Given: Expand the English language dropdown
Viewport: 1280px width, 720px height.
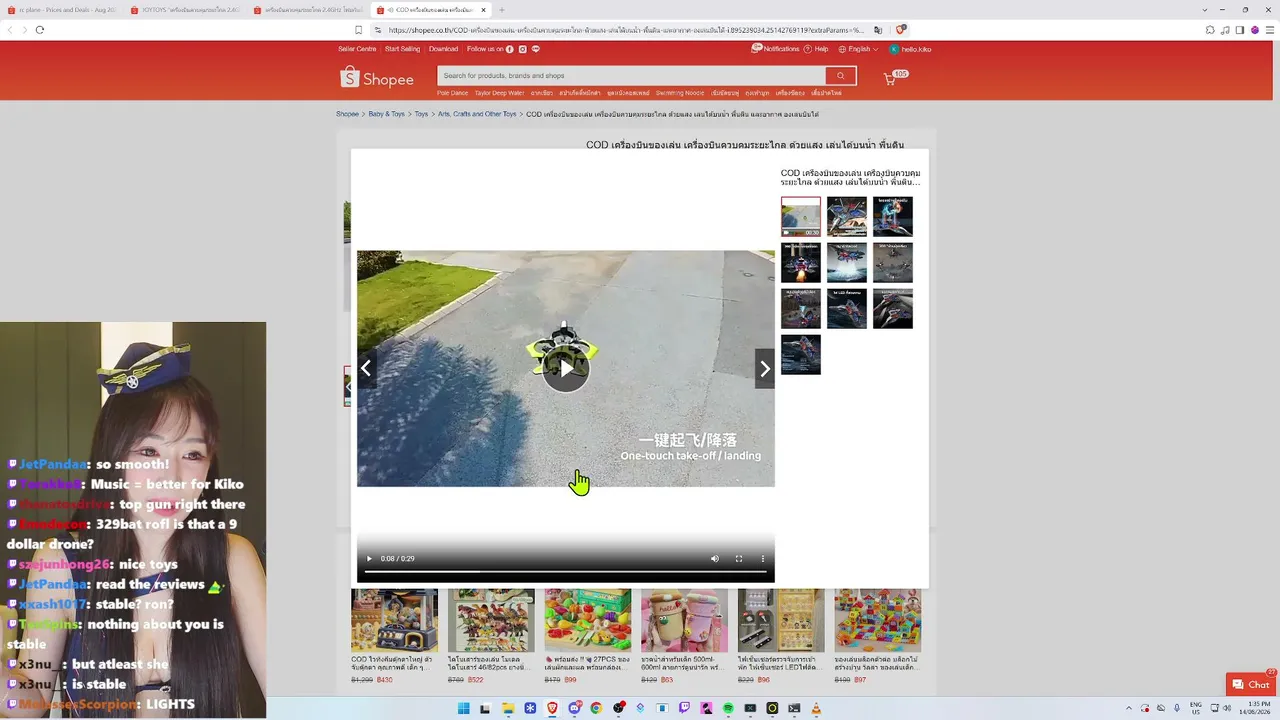Looking at the screenshot, I should [x=859, y=49].
